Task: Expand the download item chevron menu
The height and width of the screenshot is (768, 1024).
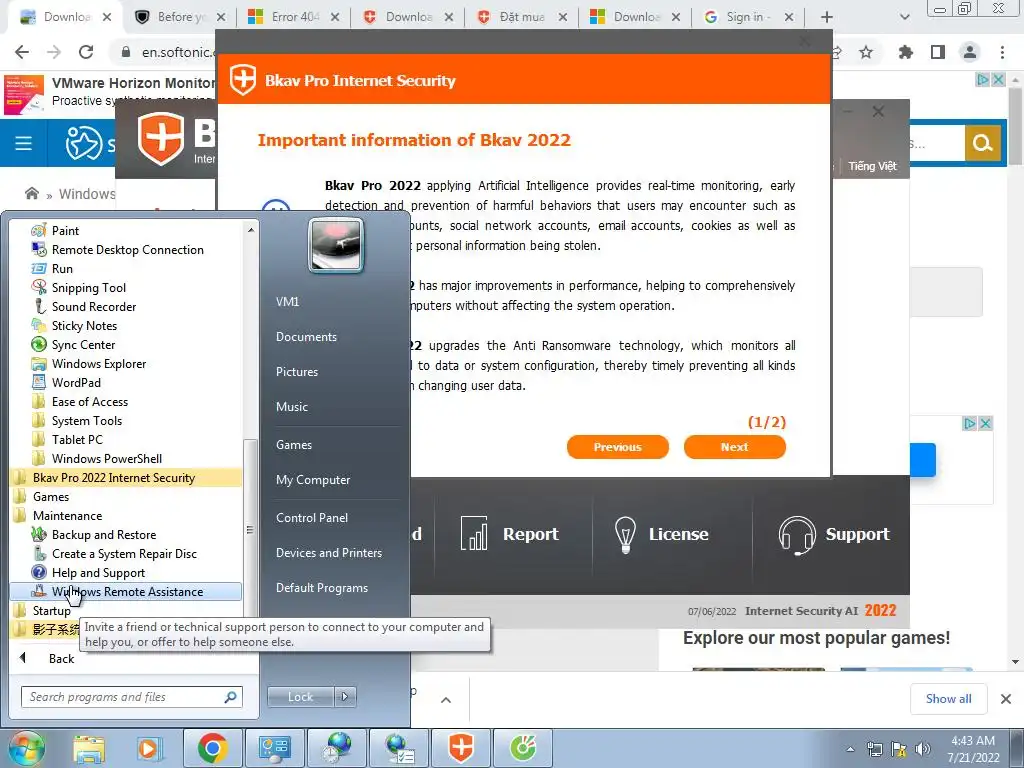Action: (x=446, y=700)
